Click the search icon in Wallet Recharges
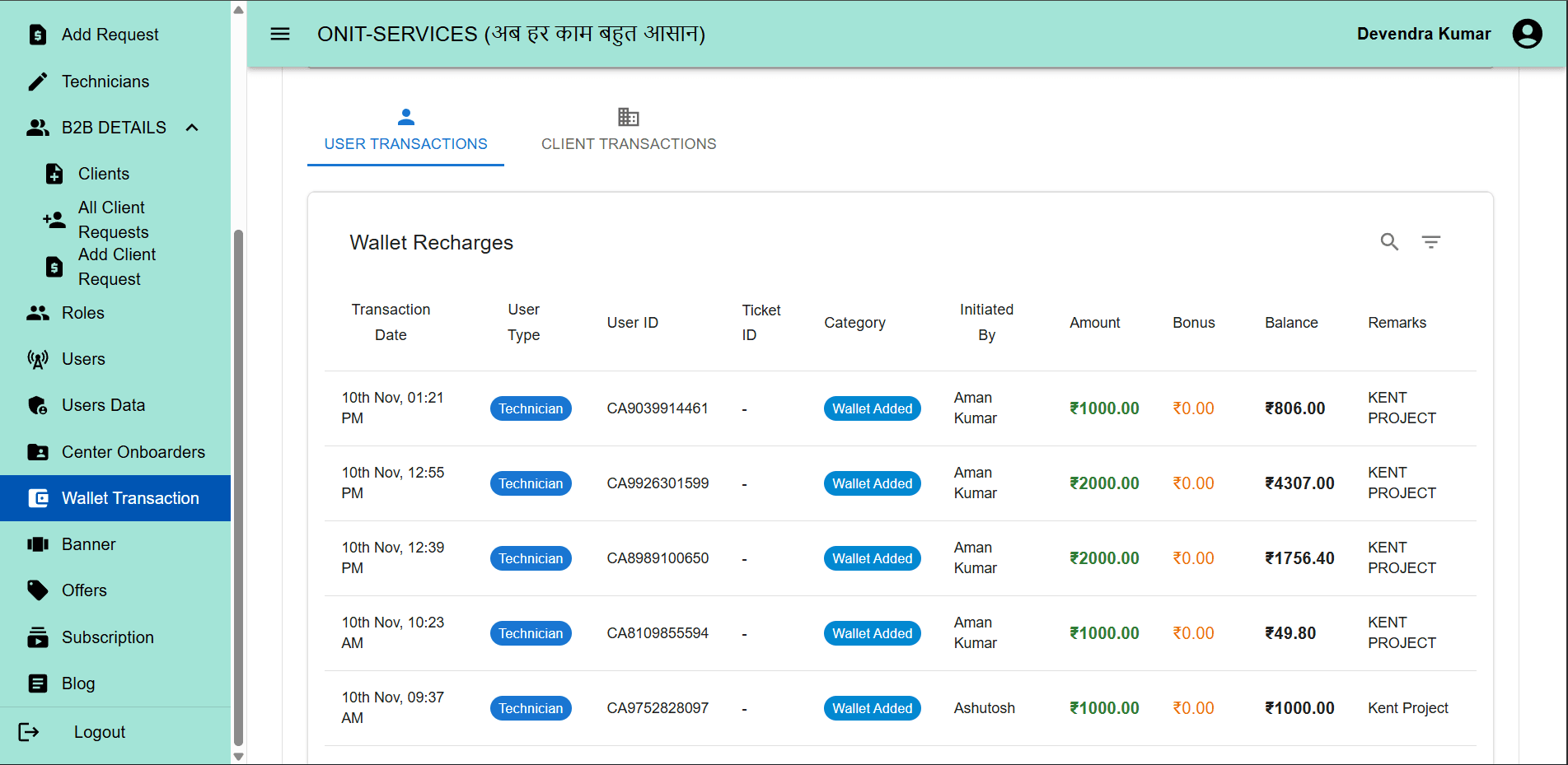1568x765 pixels. pyautogui.click(x=1389, y=241)
